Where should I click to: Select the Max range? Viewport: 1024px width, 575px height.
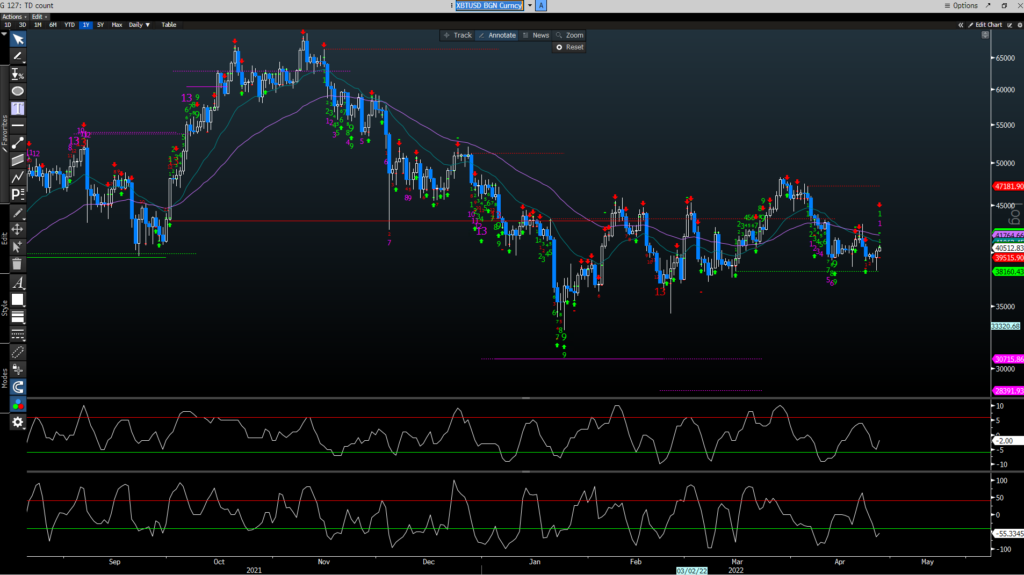[117, 25]
